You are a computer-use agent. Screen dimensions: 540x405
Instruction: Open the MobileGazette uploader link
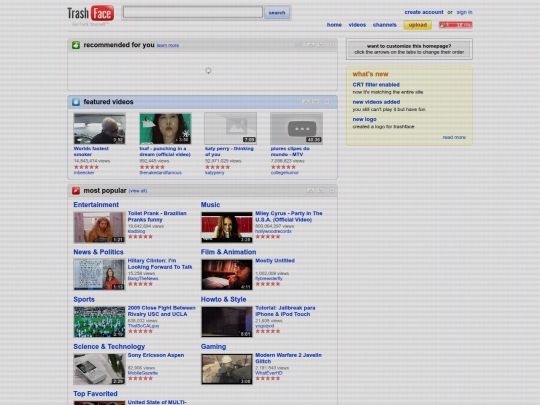click(143, 373)
